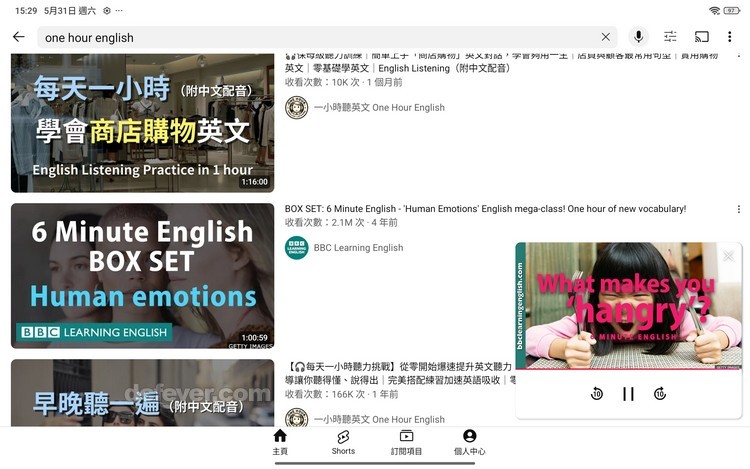Open BBC Learning English channel avatar
This screenshot has width=750, height=469.
297,248
